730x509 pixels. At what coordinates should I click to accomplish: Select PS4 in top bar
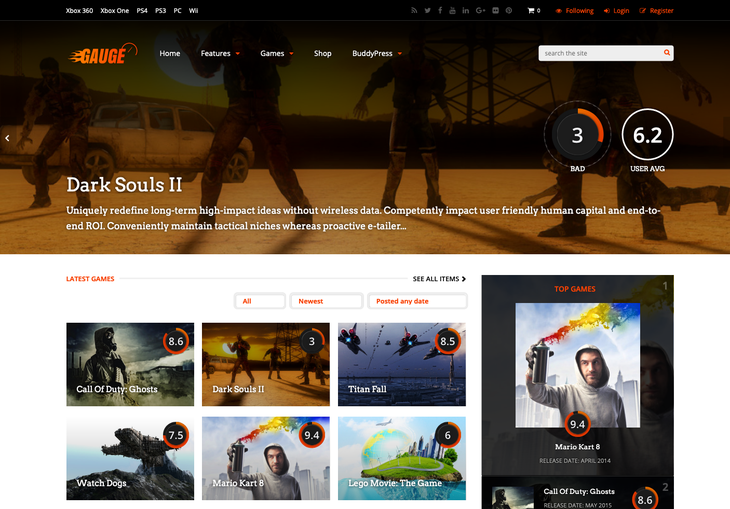(x=142, y=10)
